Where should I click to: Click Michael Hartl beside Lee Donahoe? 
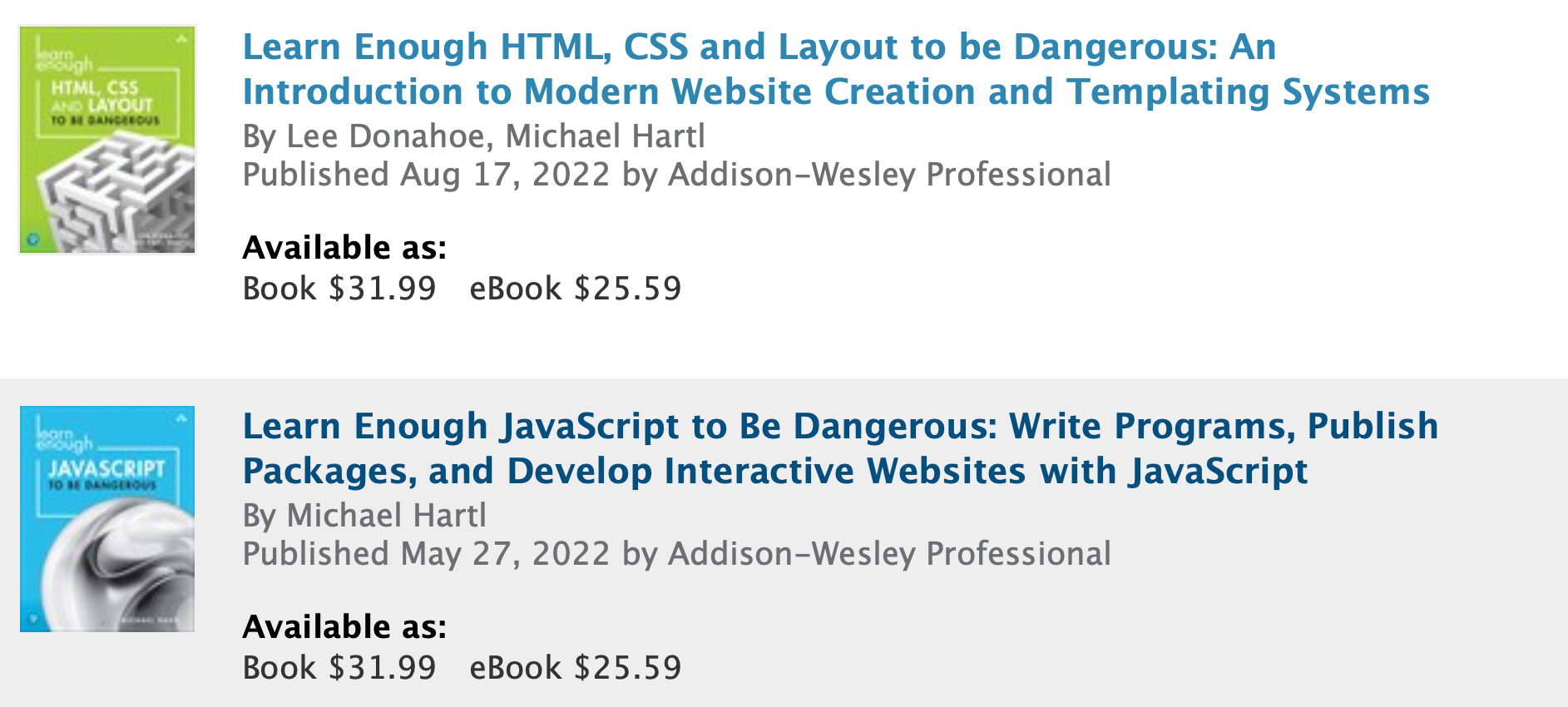[x=605, y=136]
